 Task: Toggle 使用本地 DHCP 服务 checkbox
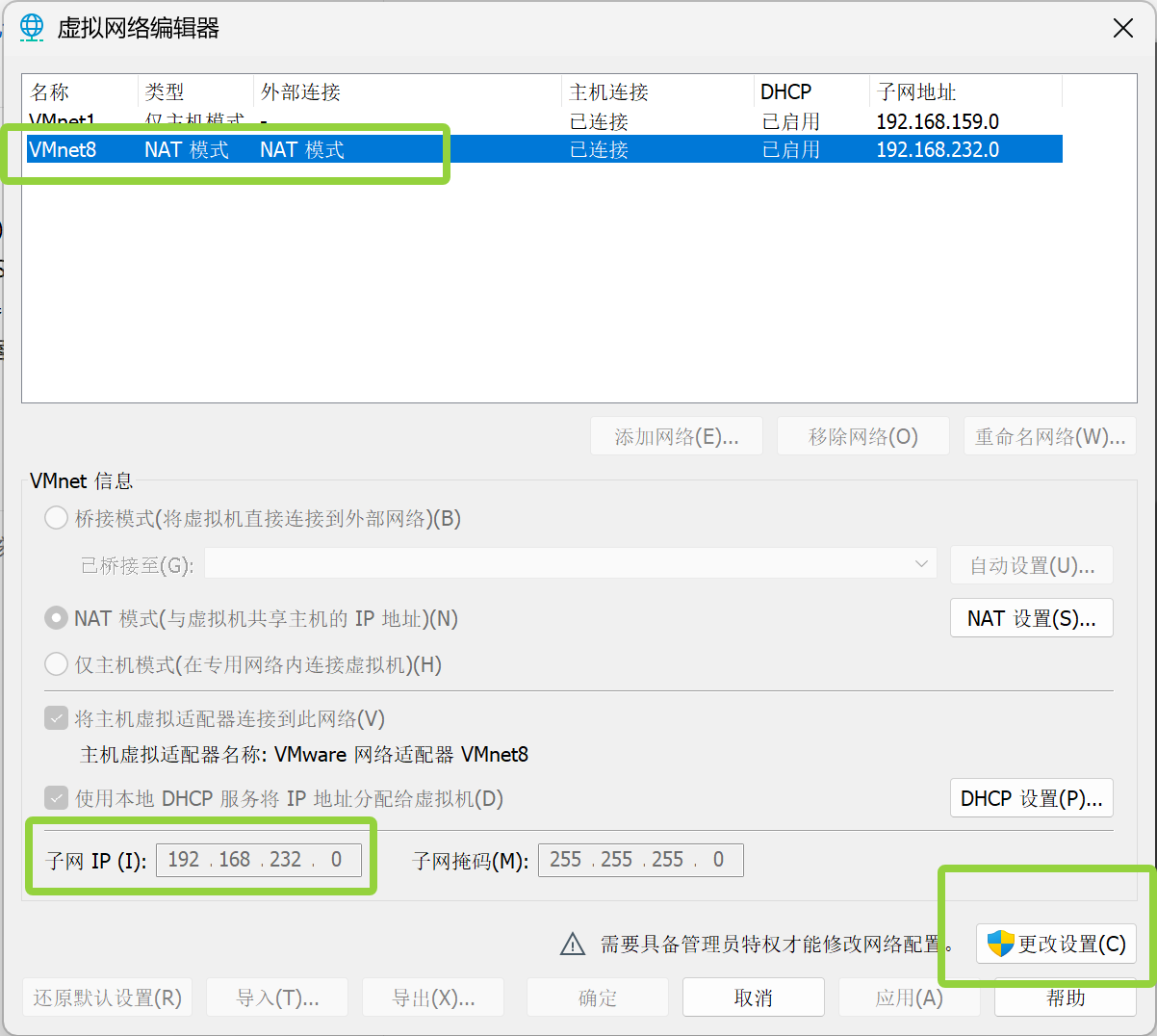pyautogui.click(x=57, y=798)
